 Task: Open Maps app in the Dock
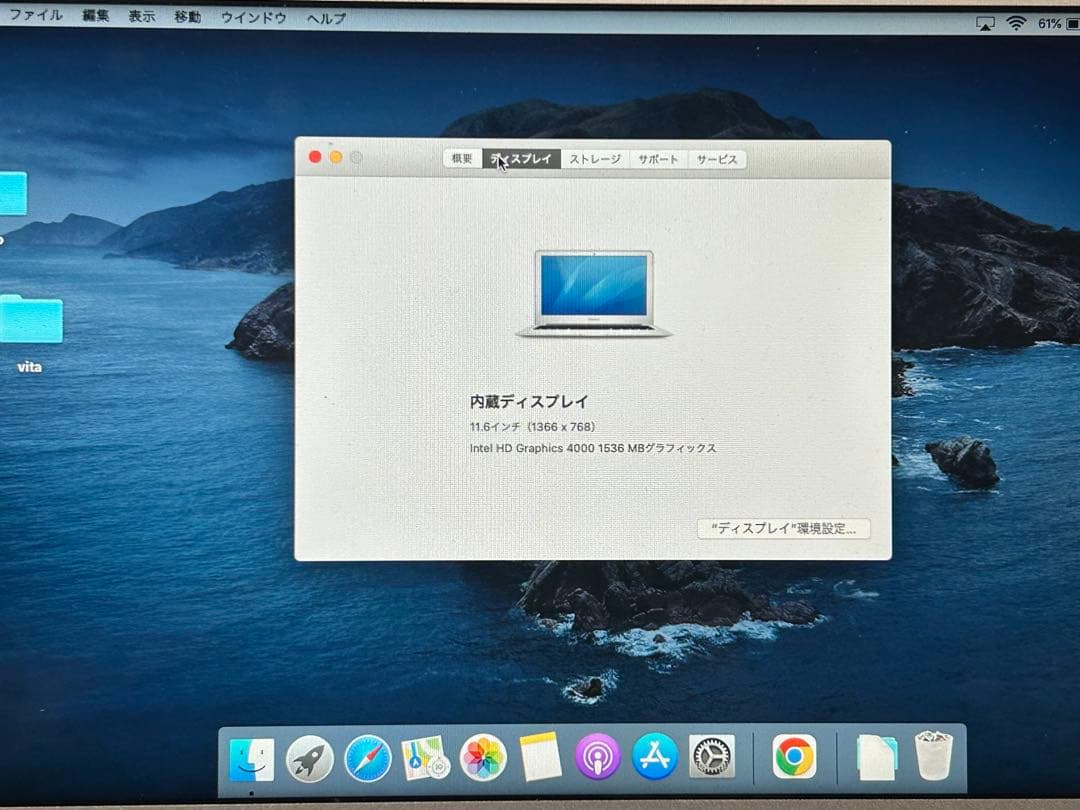[425, 758]
